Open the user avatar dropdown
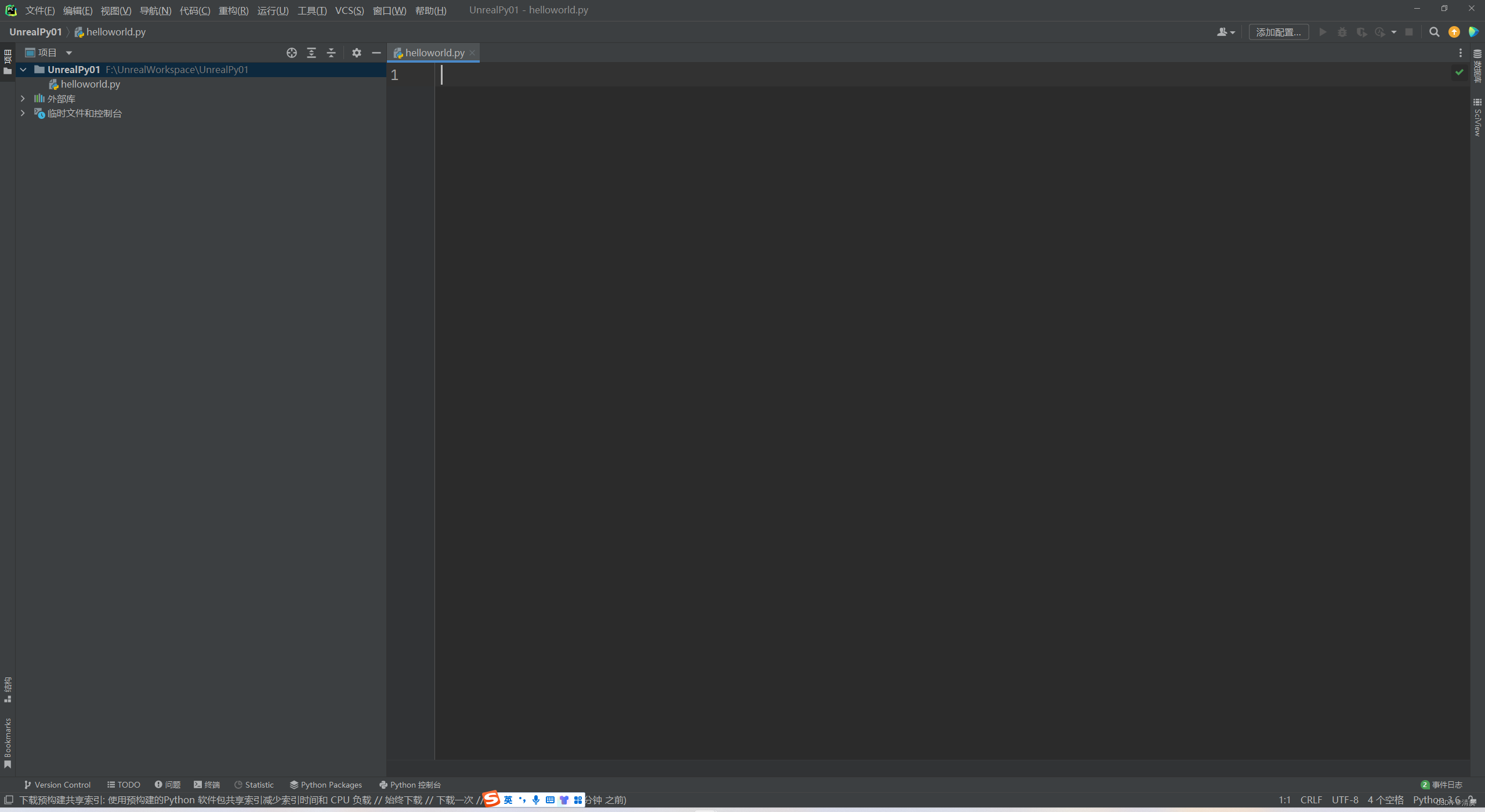 1225,32
